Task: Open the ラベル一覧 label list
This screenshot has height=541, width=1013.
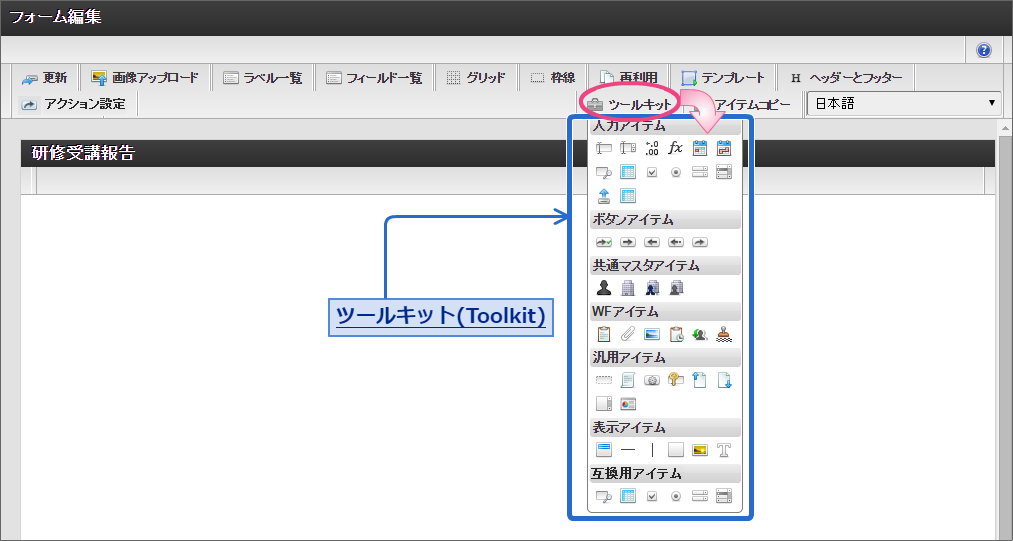Action: coord(262,78)
